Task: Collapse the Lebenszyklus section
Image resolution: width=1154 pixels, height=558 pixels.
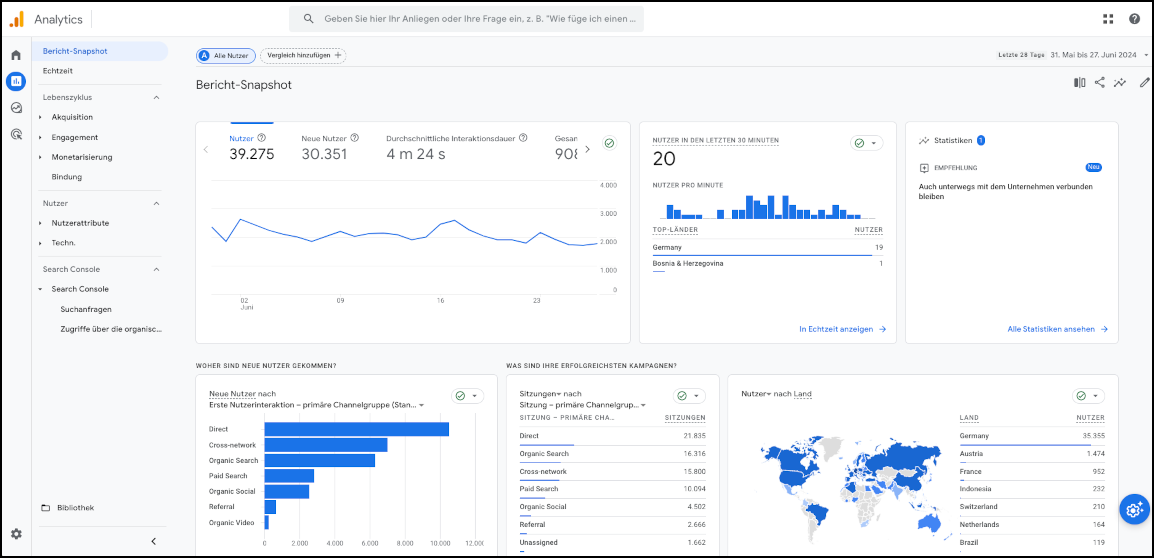Action: pos(156,97)
